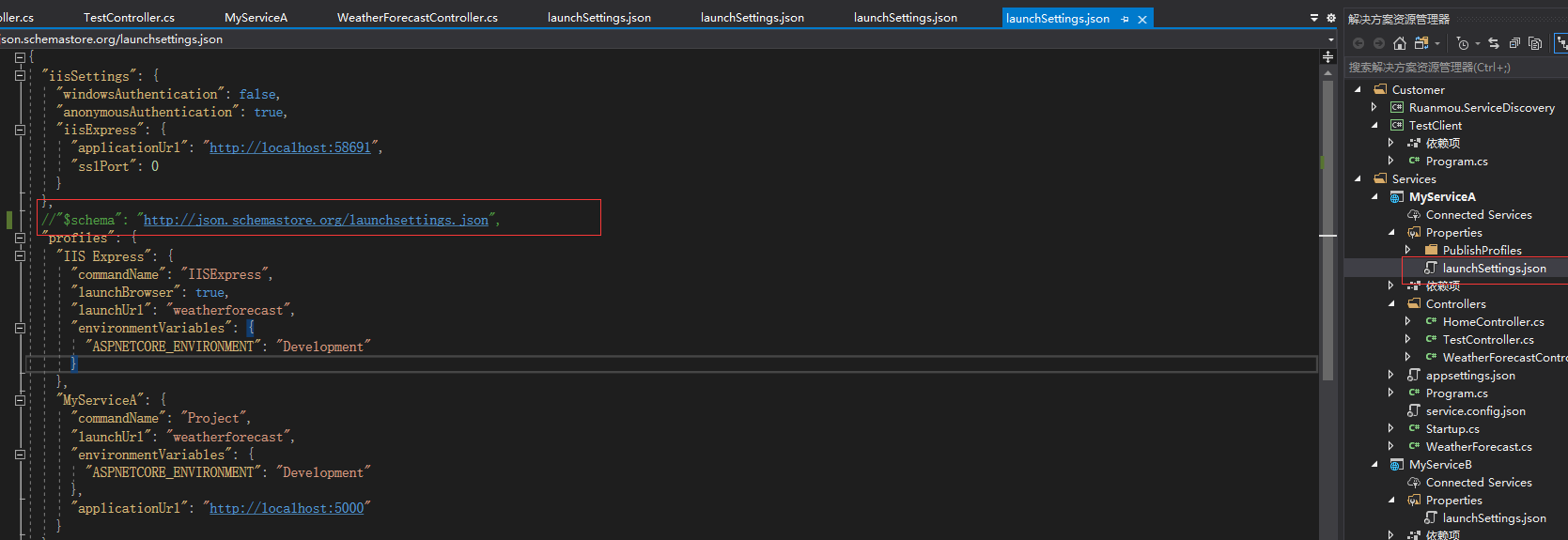Click the switch views folder icon
This screenshot has height=540, width=1568.
click(1421, 43)
